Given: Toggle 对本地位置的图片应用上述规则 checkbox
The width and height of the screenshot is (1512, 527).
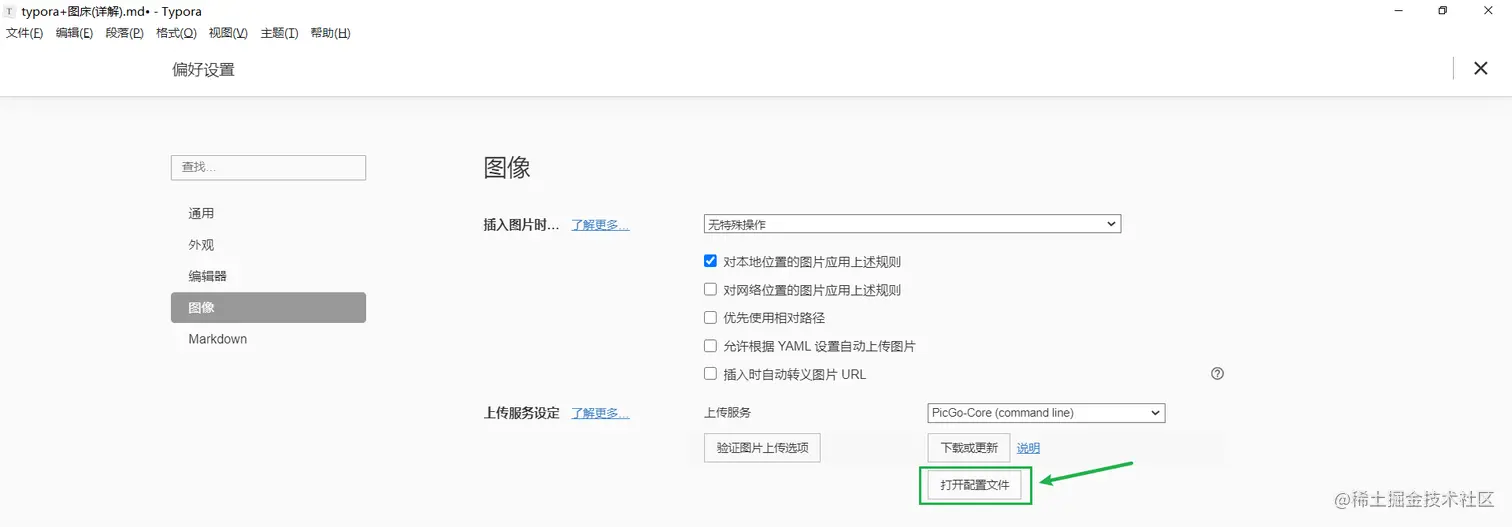Looking at the screenshot, I should pos(710,261).
